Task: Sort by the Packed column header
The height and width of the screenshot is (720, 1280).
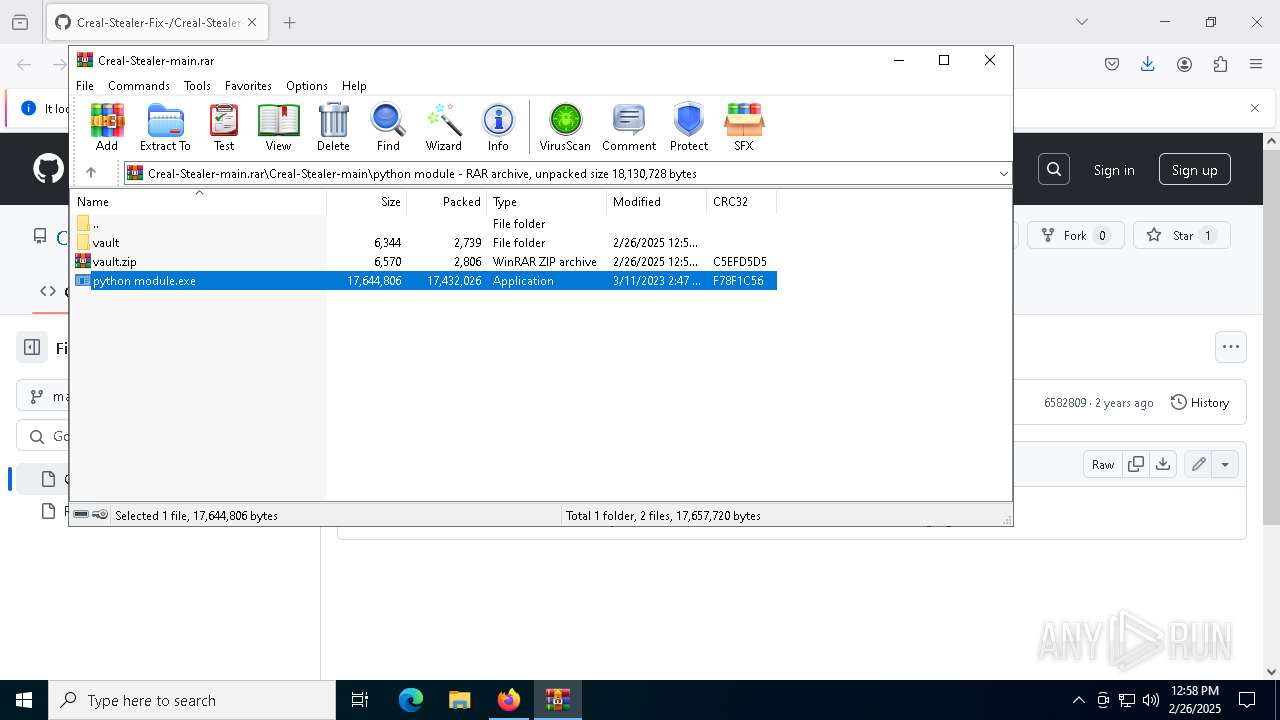Action: click(x=447, y=201)
